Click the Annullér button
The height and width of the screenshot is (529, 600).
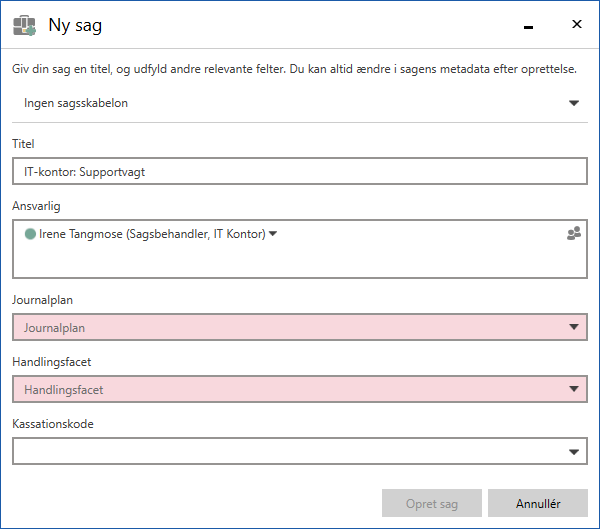pyautogui.click(x=538, y=503)
